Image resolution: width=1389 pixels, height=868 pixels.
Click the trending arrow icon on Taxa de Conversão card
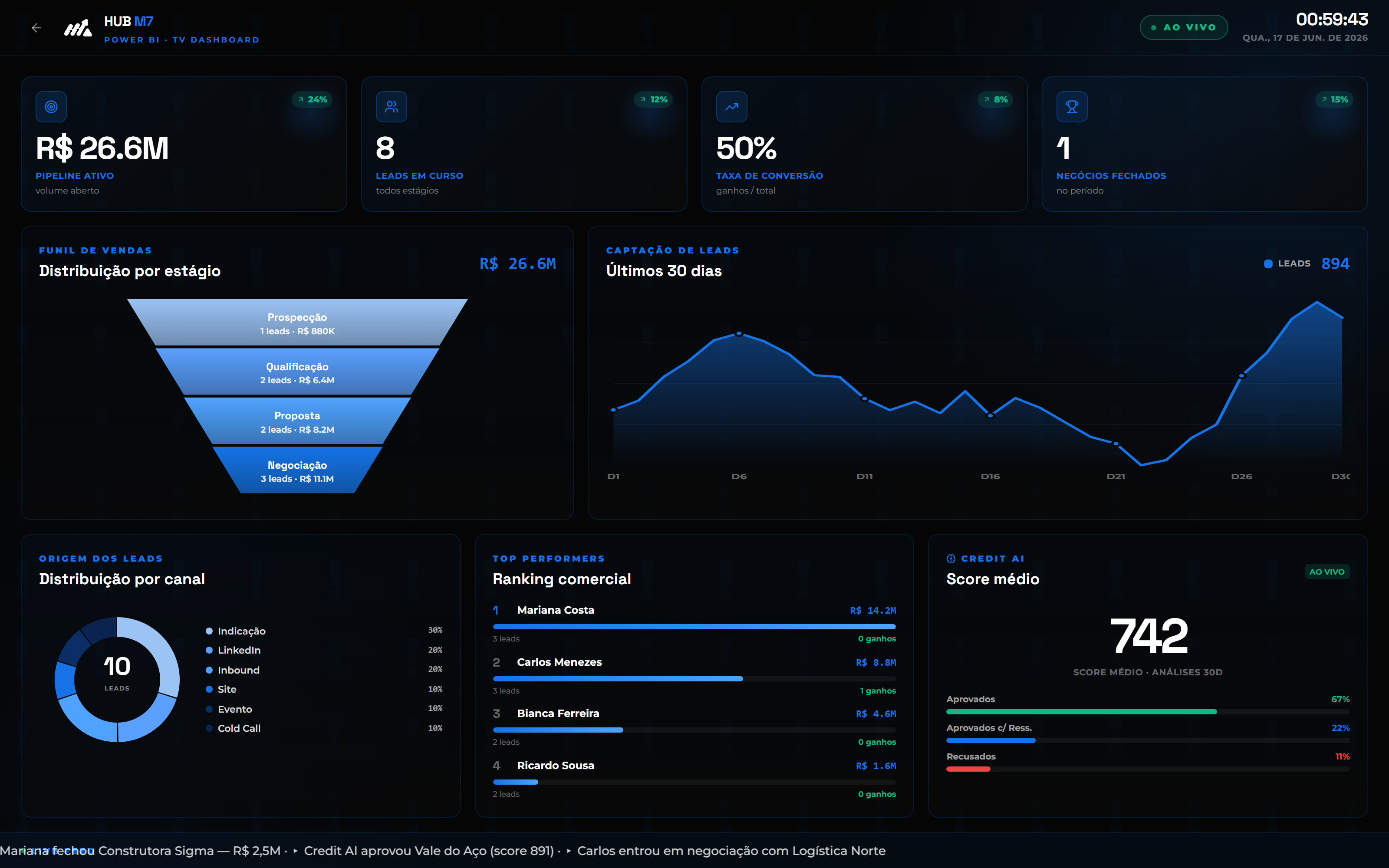click(732, 107)
